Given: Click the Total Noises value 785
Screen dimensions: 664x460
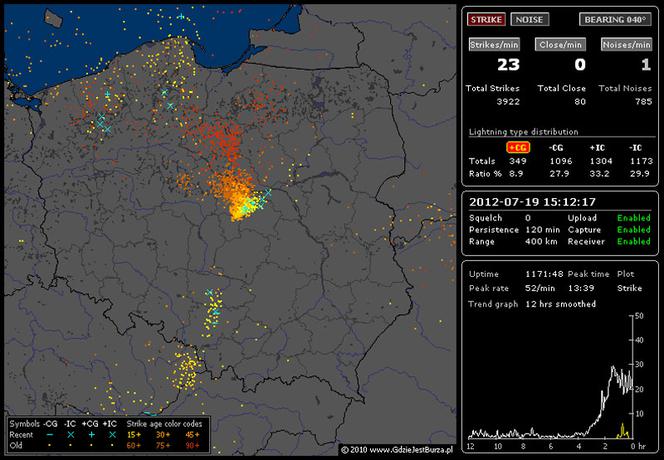Looking at the screenshot, I should [644, 102].
